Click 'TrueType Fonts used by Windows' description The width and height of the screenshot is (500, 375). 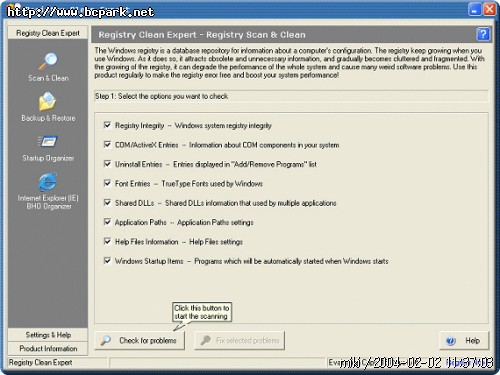pos(212,184)
